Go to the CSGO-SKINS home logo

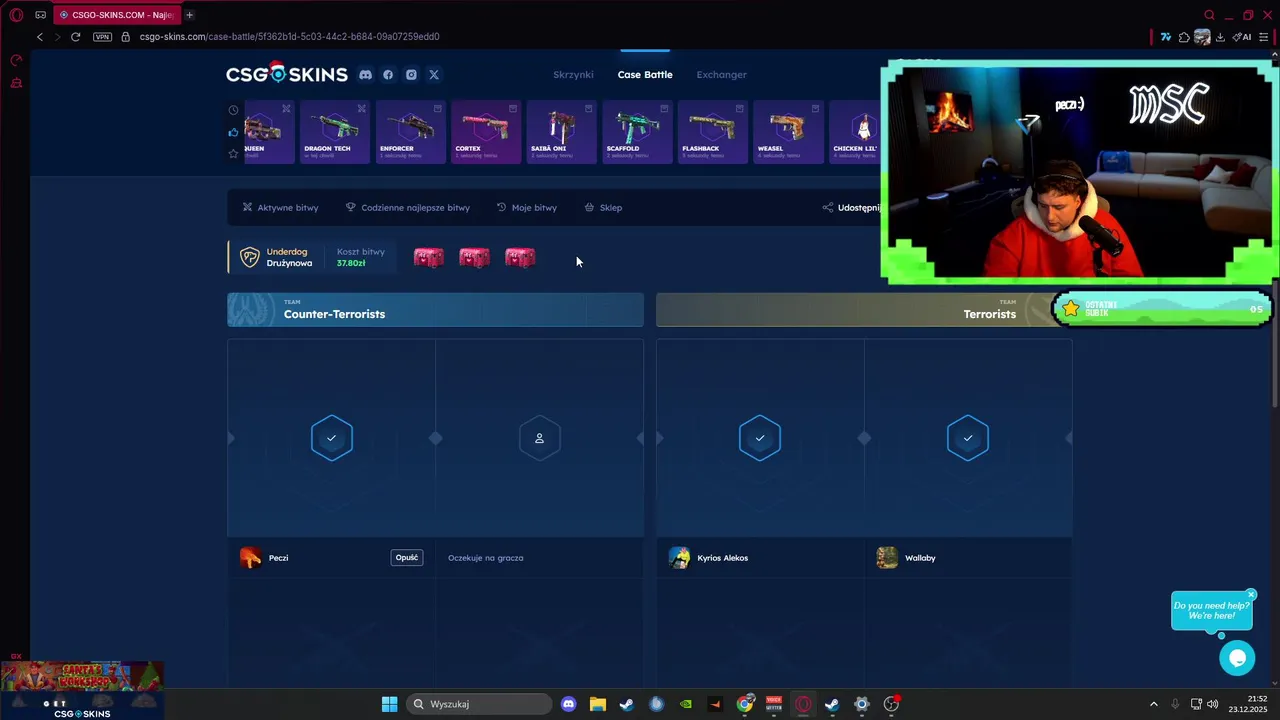pos(287,74)
